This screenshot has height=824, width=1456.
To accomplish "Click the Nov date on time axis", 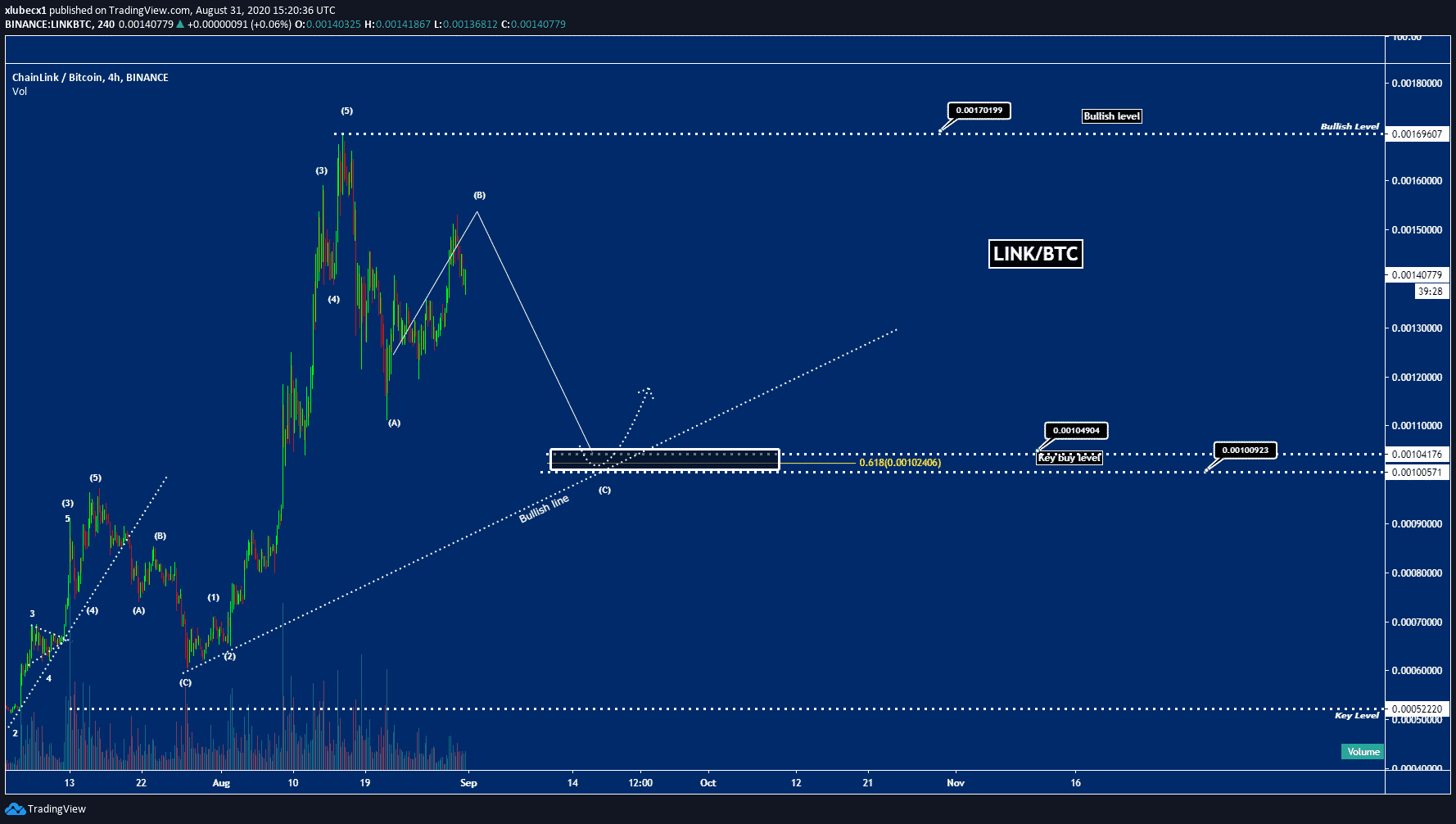I will tap(955, 783).
